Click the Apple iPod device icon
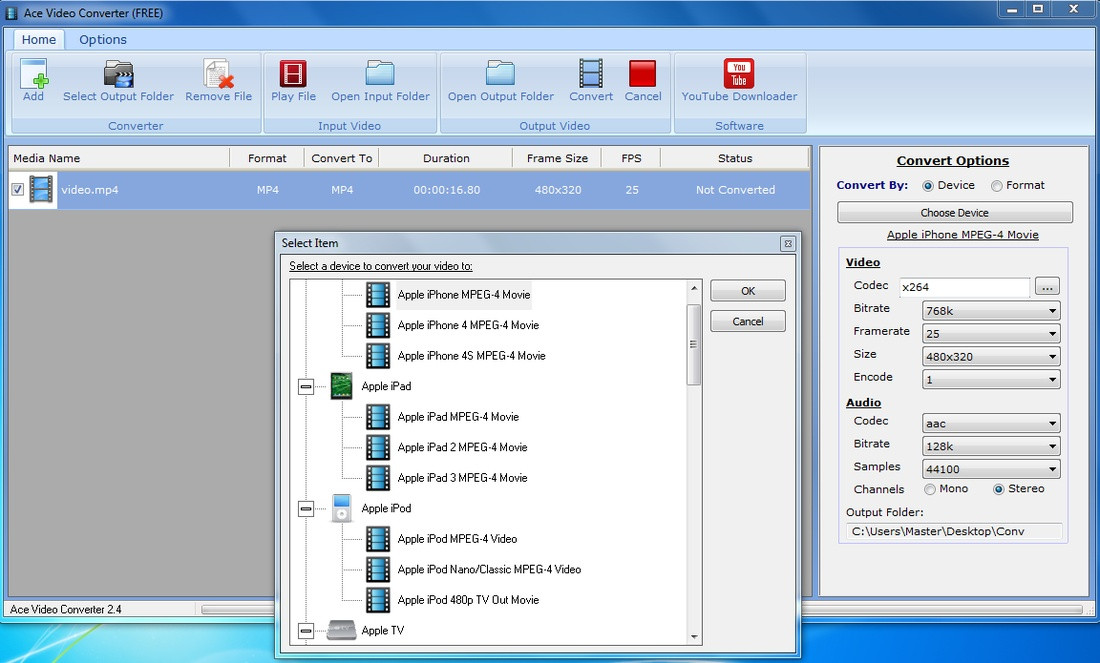 click(342, 508)
